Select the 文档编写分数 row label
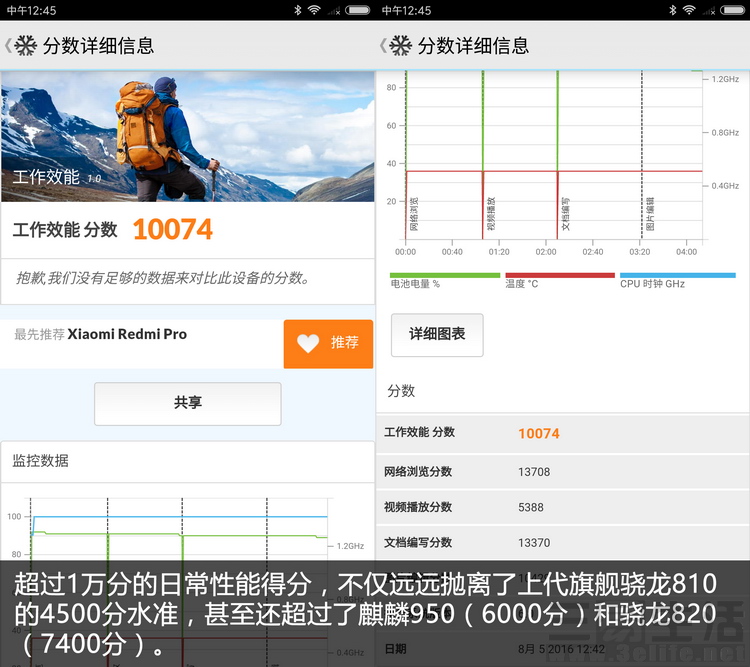 [418, 543]
